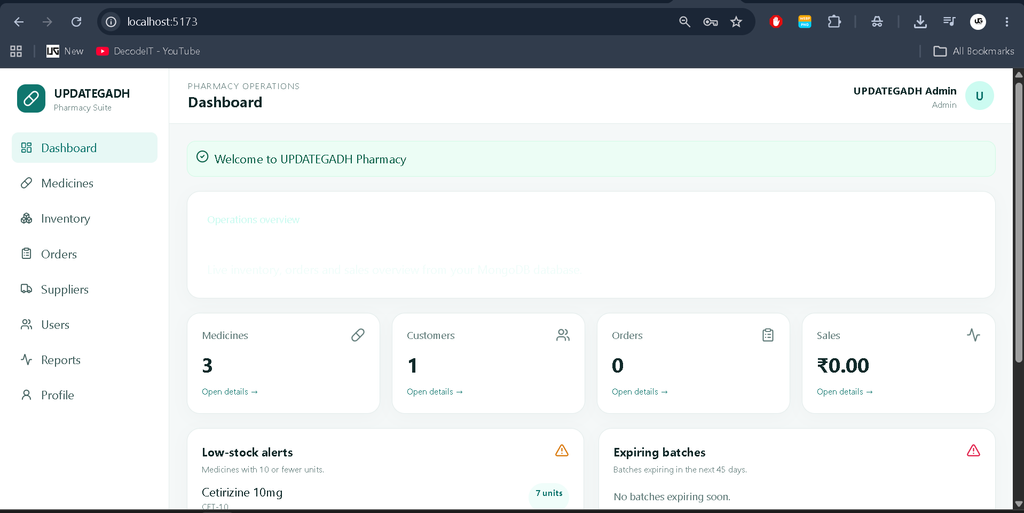Click the 7 units badge for Cetirizine

[549, 493]
